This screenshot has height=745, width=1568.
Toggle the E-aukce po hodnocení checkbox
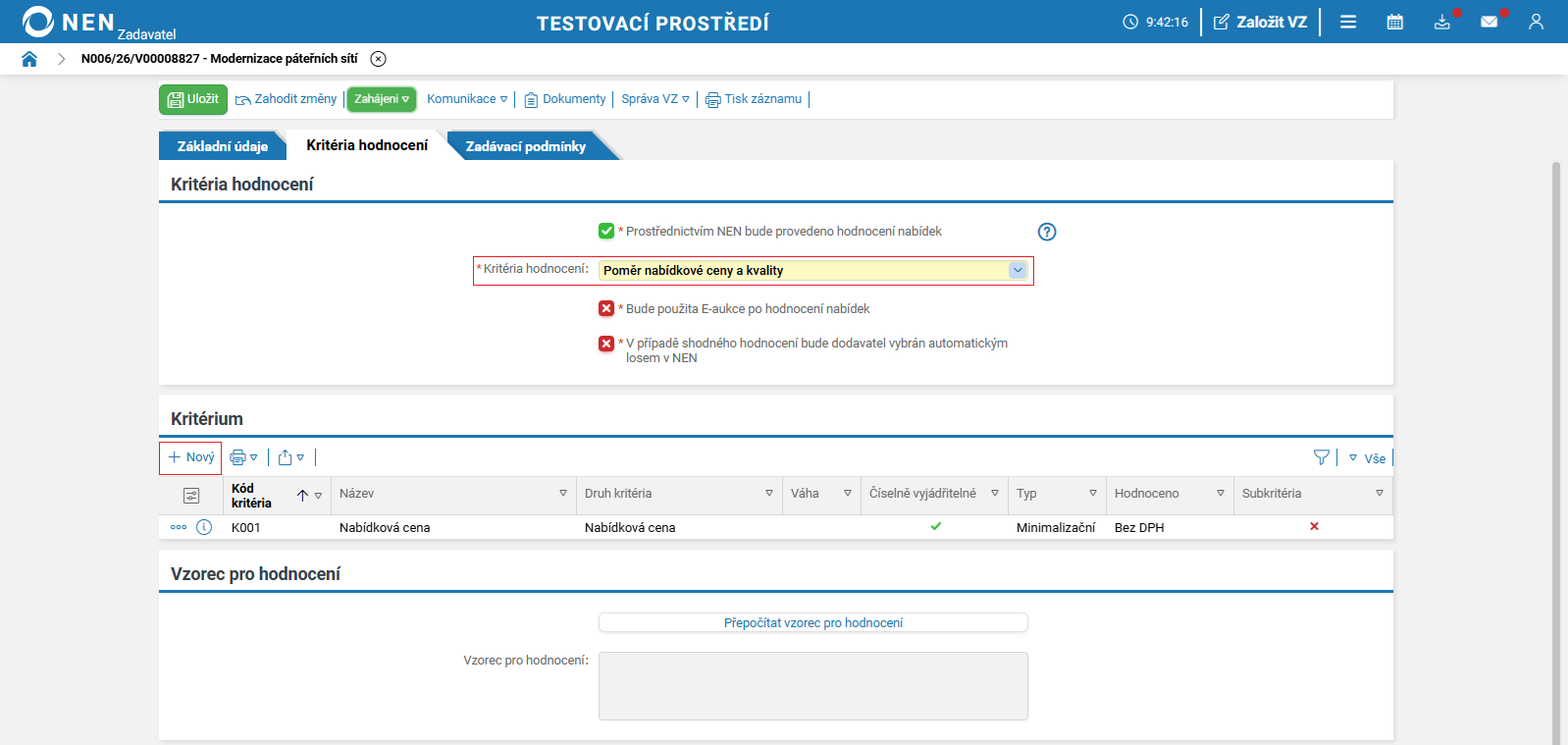tap(606, 309)
